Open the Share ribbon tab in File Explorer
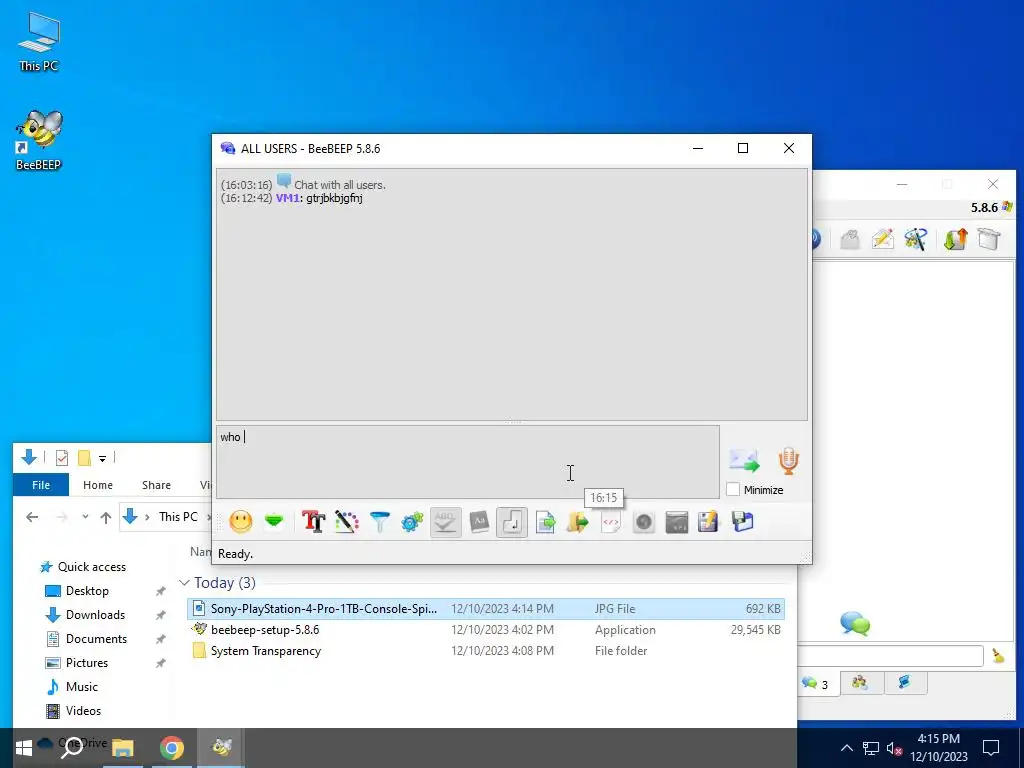 156,485
